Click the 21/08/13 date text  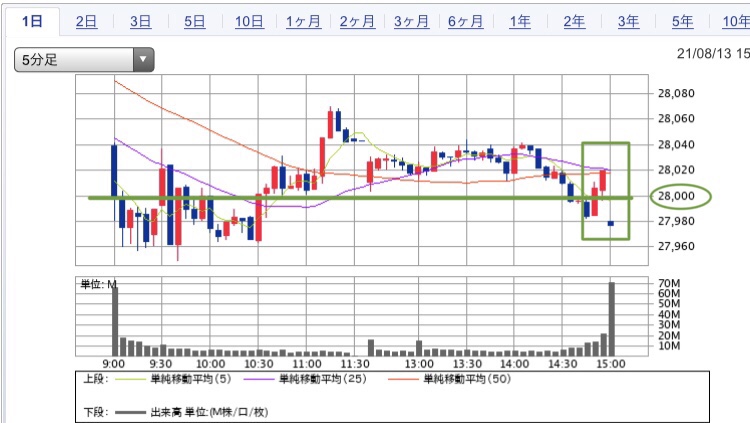coord(704,54)
